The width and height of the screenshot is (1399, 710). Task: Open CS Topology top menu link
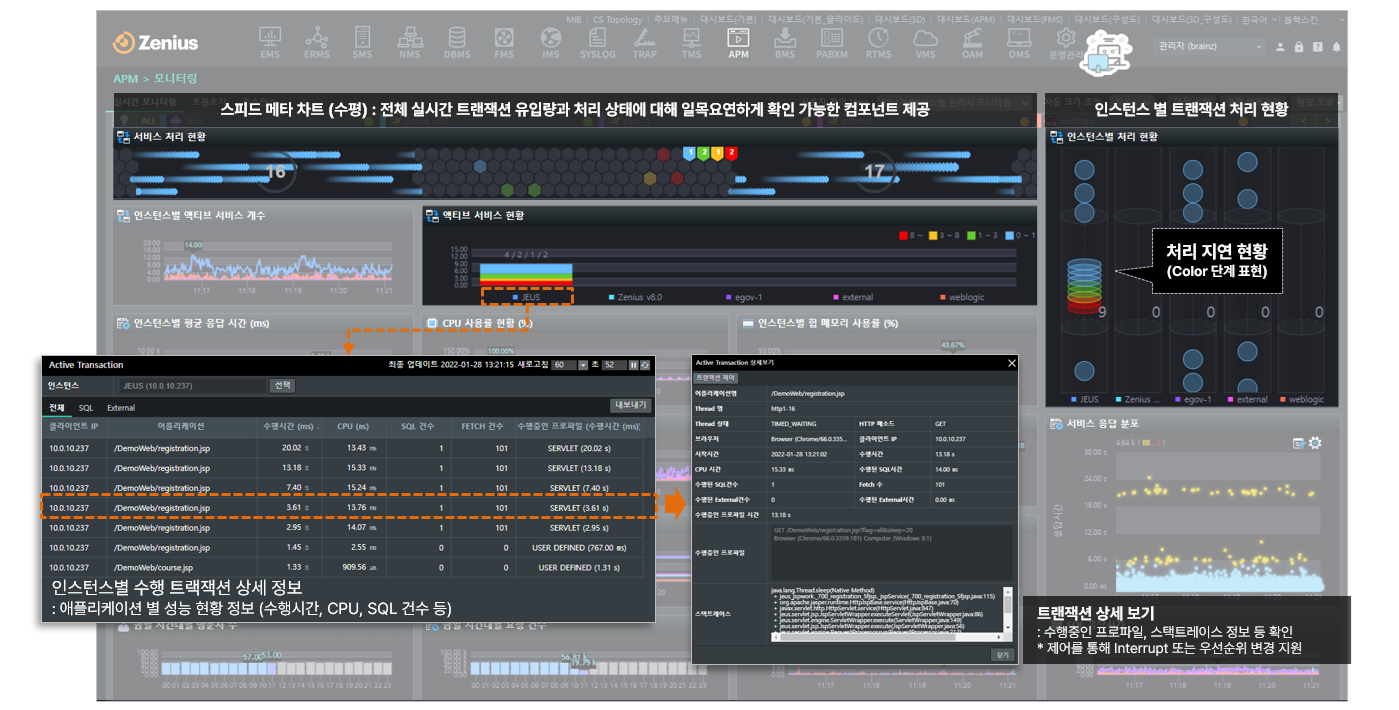pos(618,18)
